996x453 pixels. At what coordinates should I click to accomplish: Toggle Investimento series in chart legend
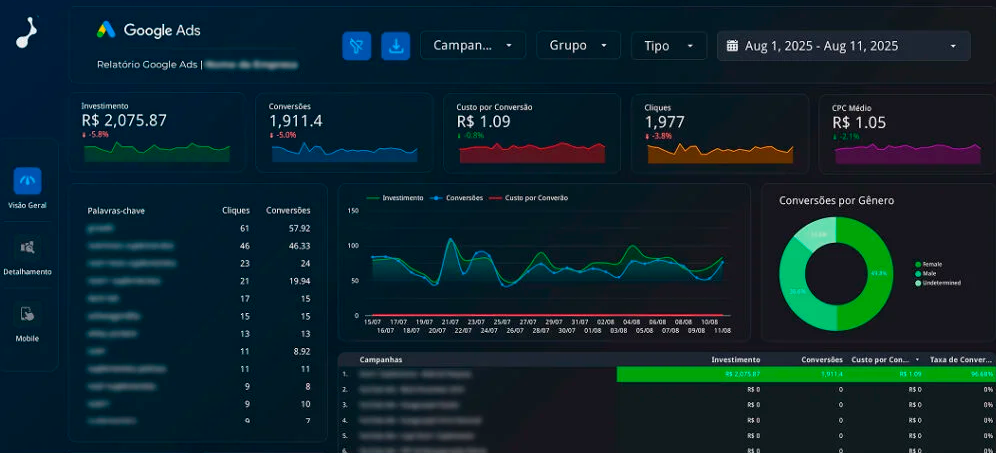coord(396,198)
